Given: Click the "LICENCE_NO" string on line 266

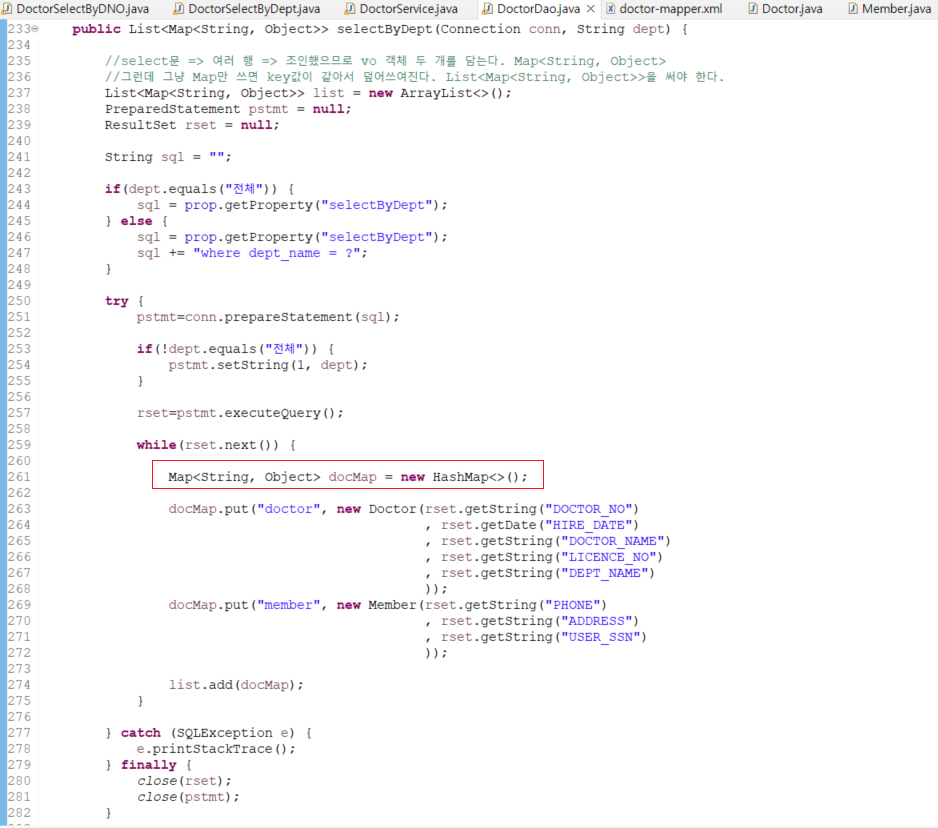Looking at the screenshot, I should point(608,557).
